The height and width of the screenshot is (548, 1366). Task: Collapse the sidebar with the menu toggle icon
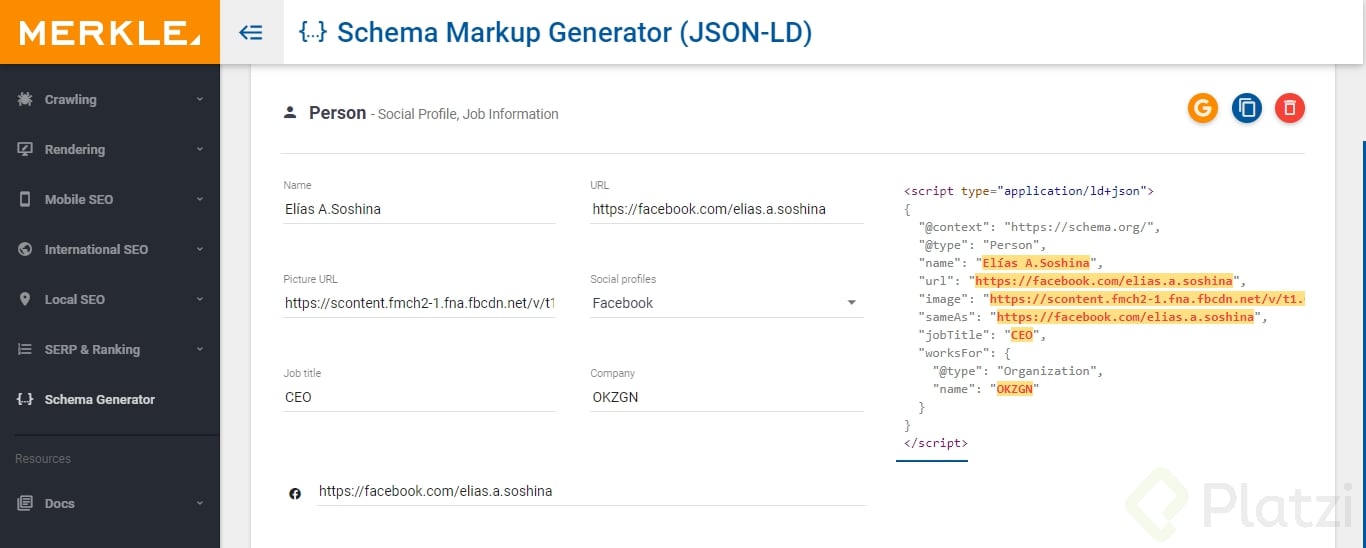[x=251, y=32]
